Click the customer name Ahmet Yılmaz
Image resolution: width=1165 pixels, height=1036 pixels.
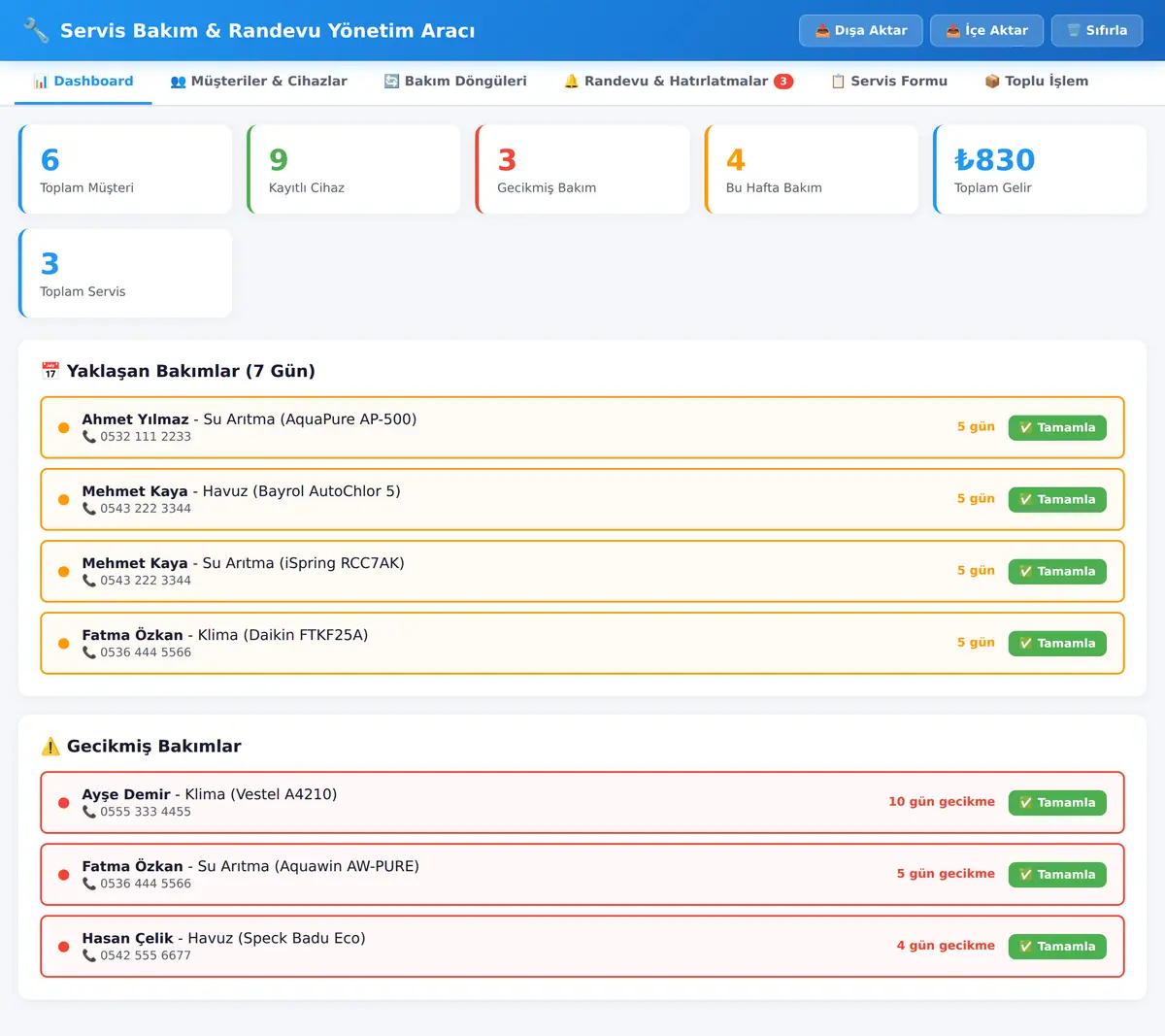point(135,419)
